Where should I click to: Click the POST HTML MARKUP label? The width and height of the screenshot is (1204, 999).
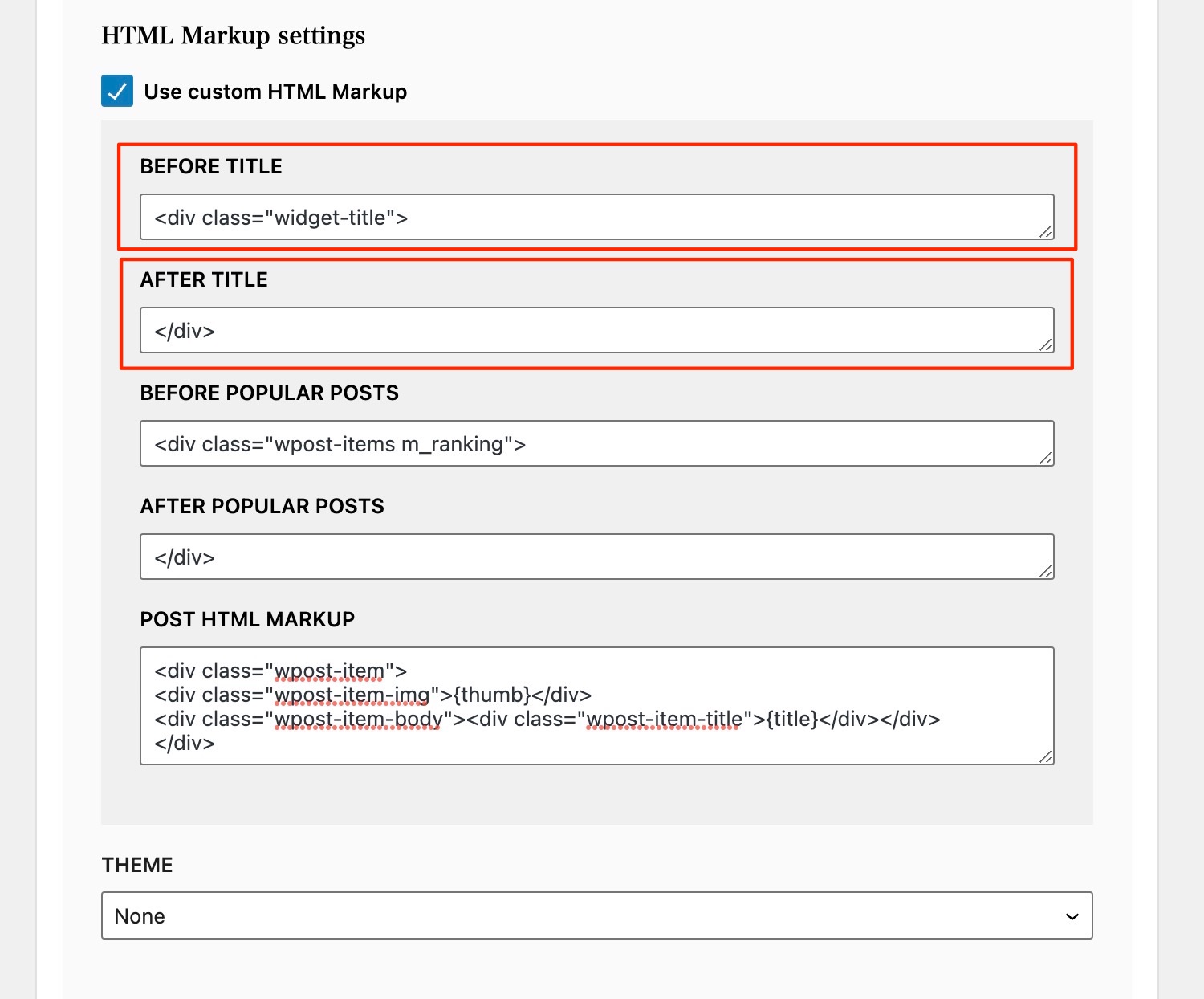point(247,619)
